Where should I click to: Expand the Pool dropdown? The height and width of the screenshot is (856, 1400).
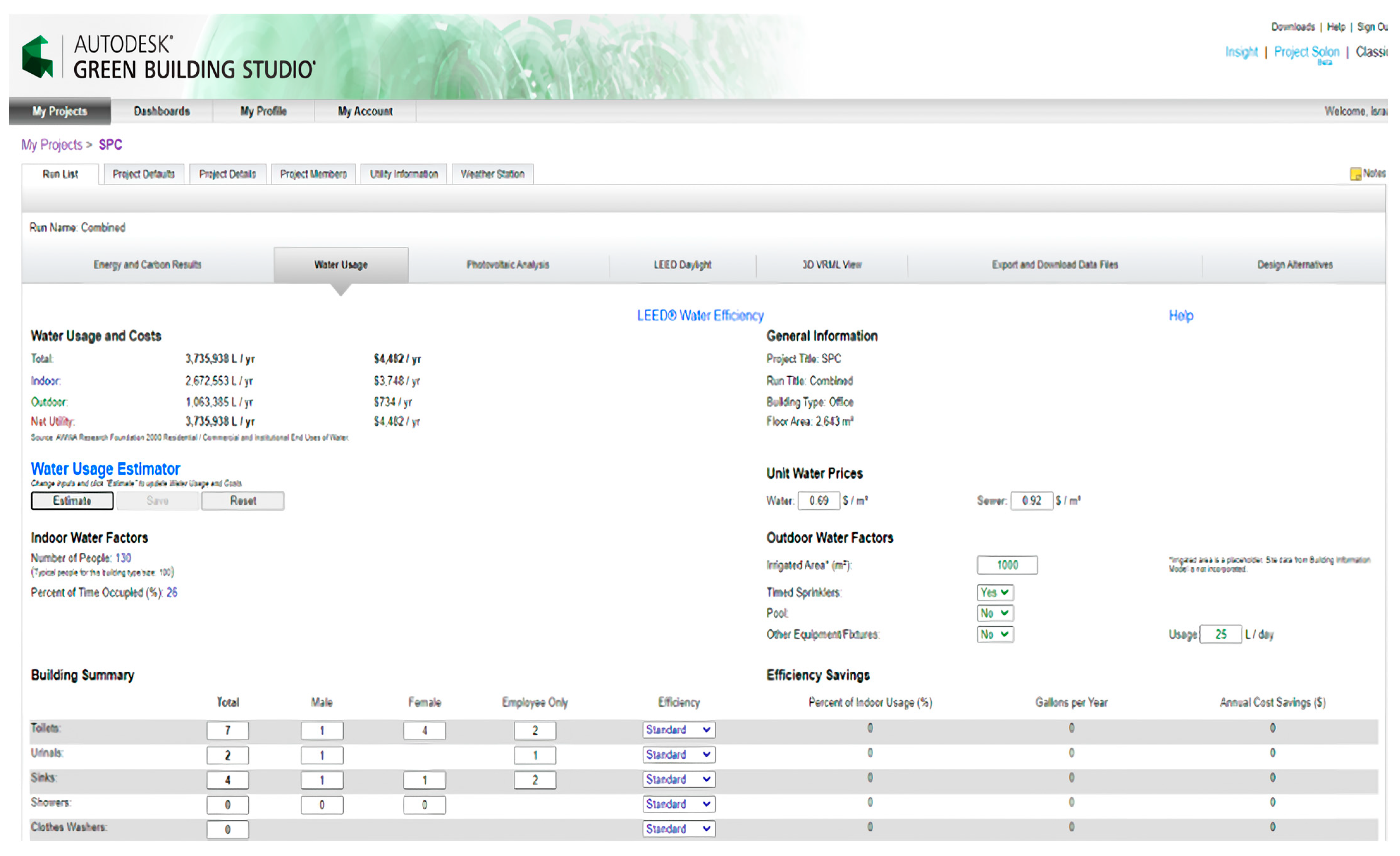(x=994, y=613)
